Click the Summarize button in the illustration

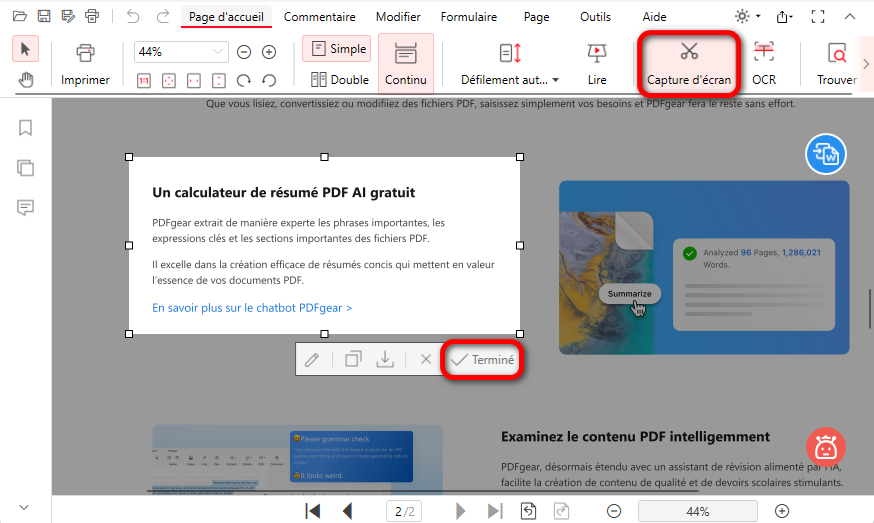click(629, 294)
